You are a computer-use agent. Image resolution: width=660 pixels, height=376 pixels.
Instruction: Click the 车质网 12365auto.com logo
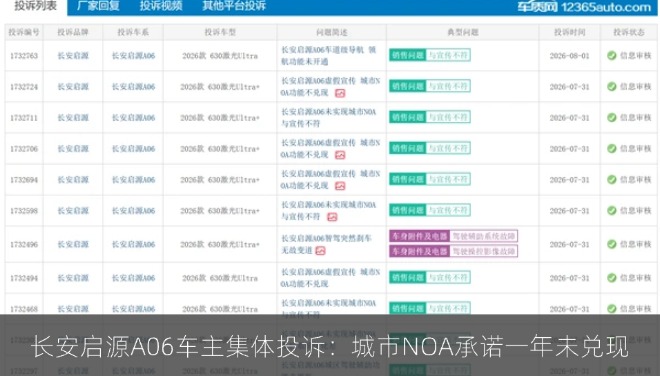[x=584, y=7]
